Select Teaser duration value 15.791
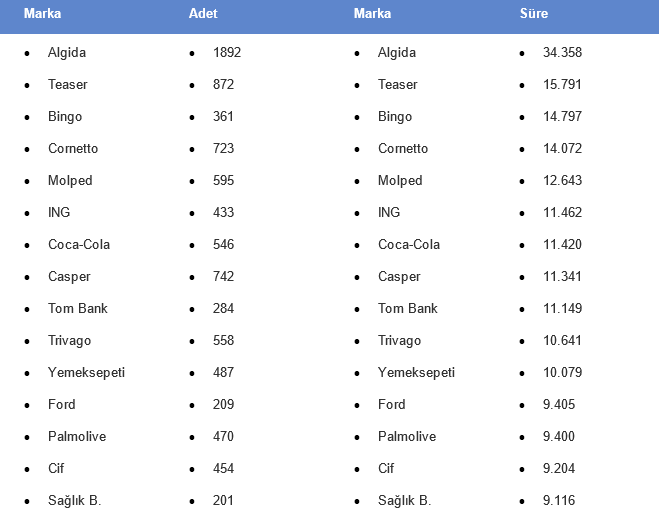 (562, 84)
